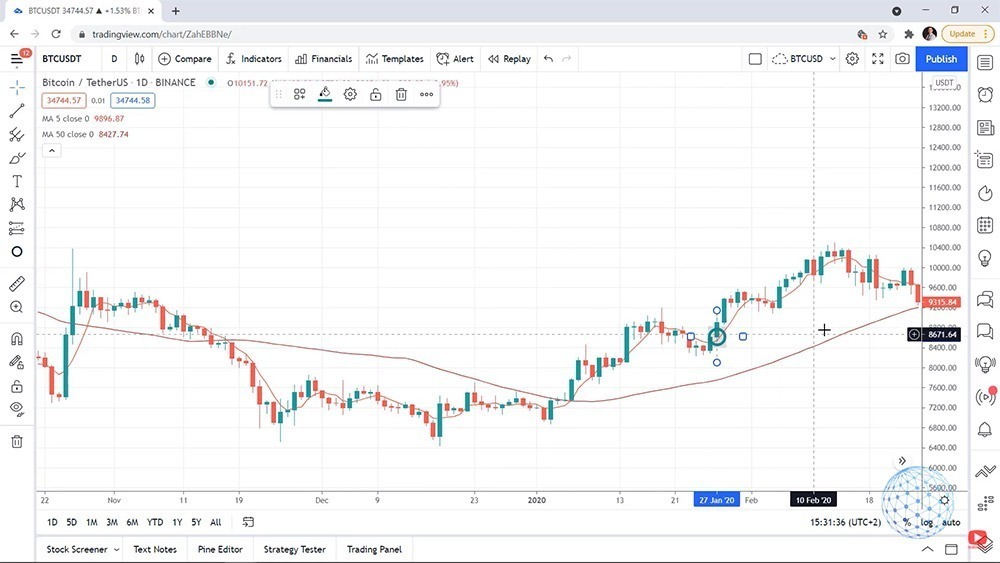Toggle lock all drawing tools
The width and height of the screenshot is (1000, 563).
coord(17,385)
